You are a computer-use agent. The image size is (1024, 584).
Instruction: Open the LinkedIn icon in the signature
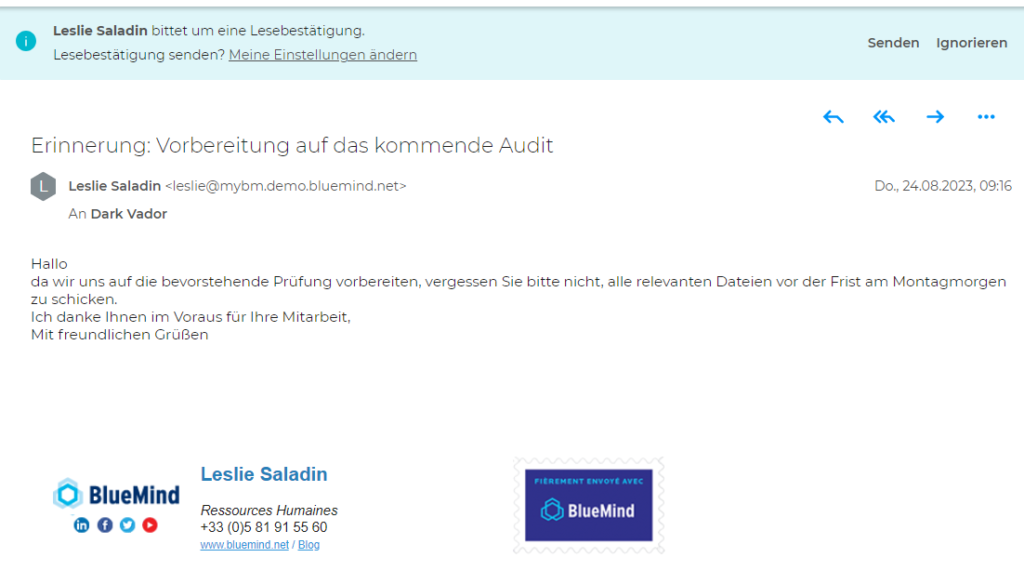point(82,525)
